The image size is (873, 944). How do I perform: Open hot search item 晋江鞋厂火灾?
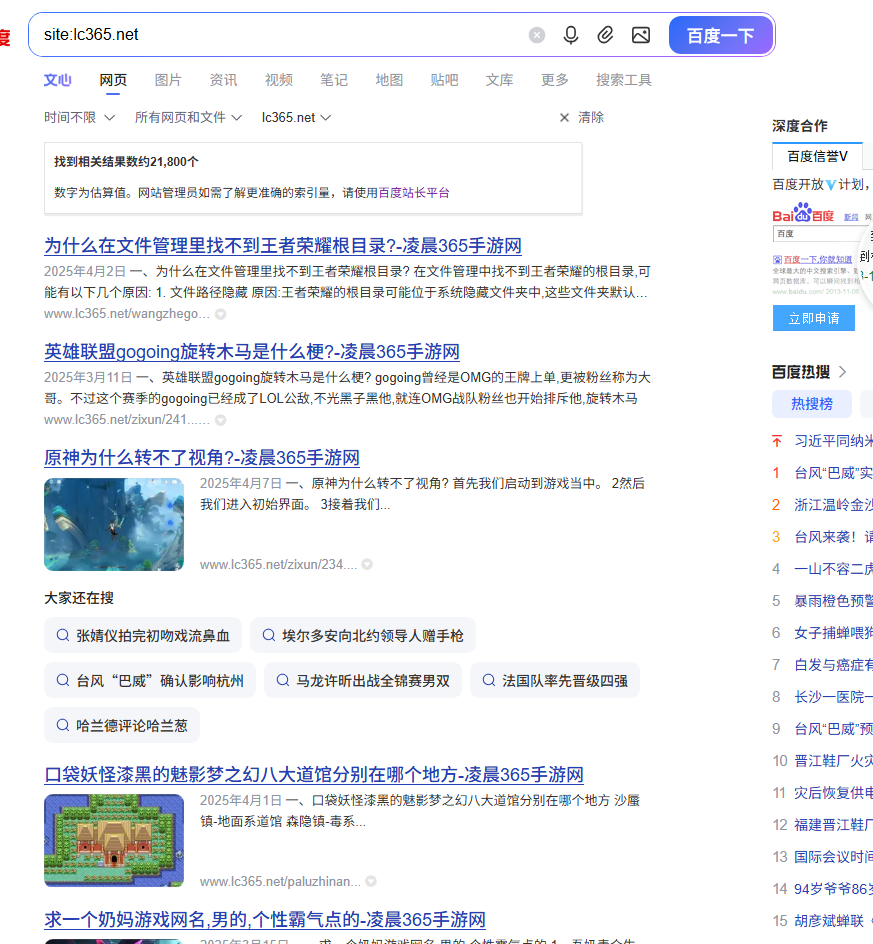(833, 761)
